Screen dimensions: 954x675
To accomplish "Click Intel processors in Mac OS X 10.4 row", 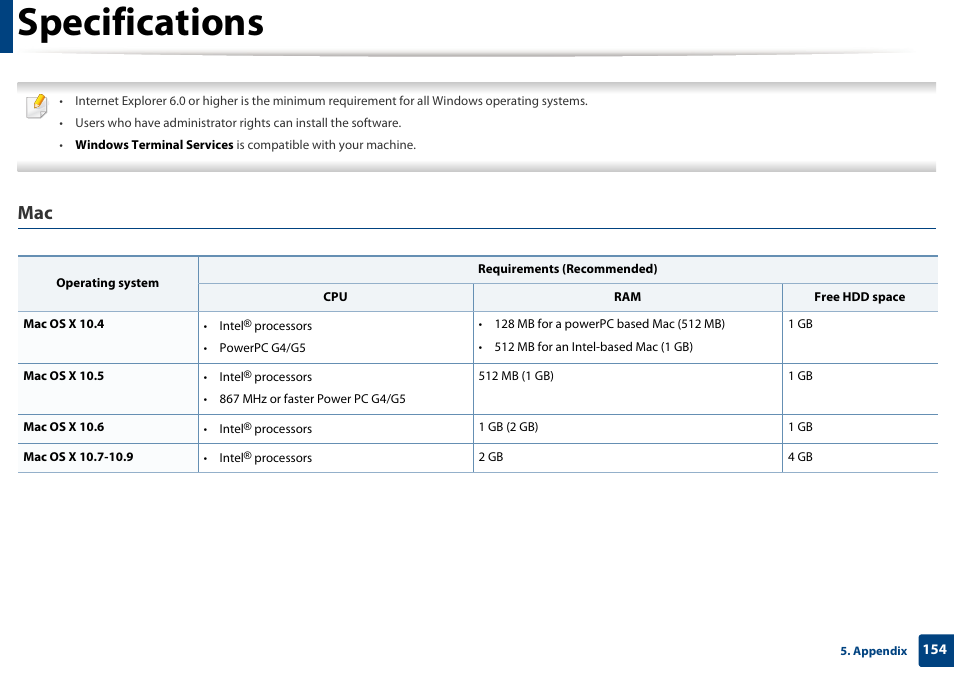I will click(265, 326).
